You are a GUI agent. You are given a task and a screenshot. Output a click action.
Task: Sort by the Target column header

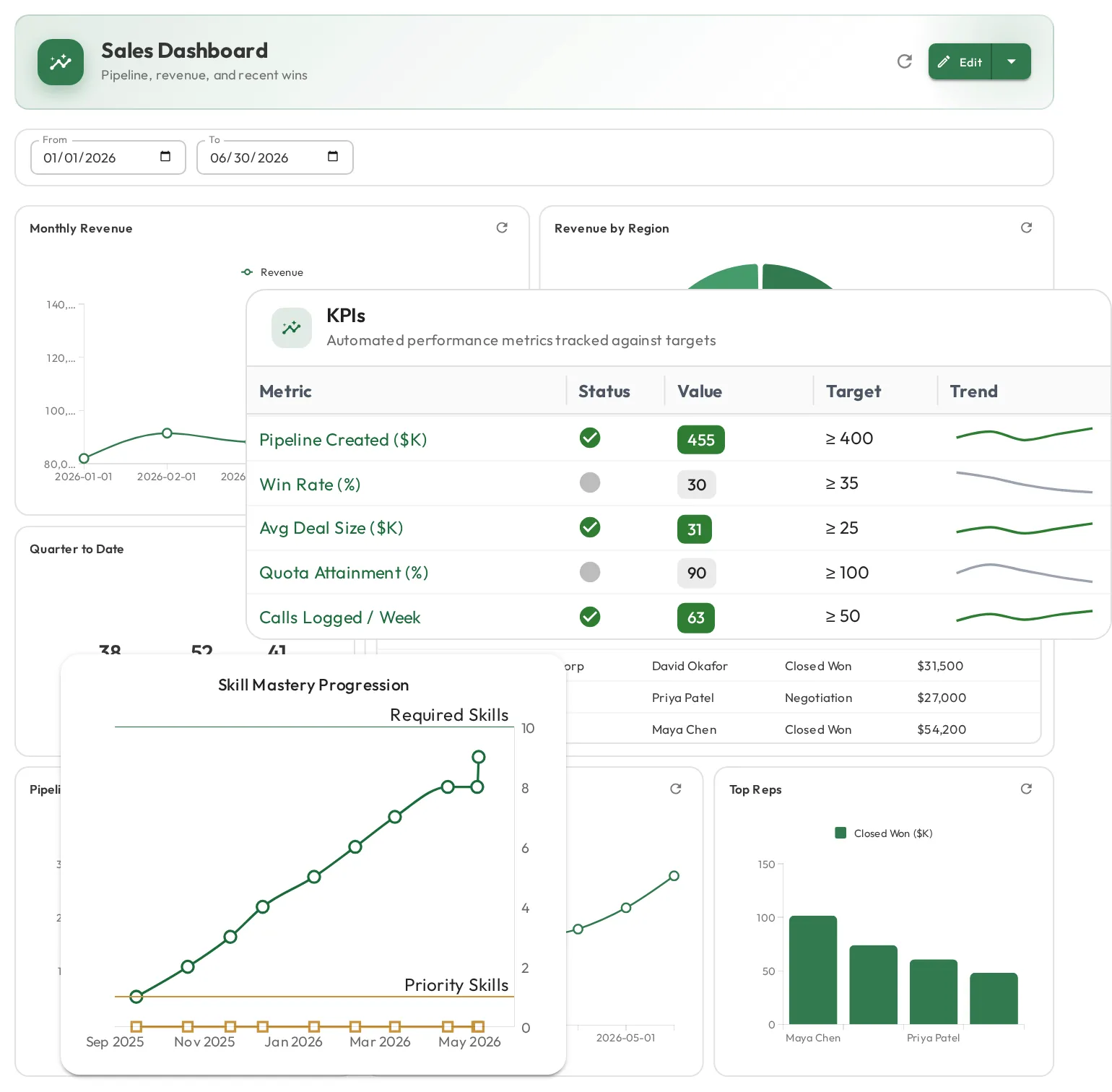(853, 391)
